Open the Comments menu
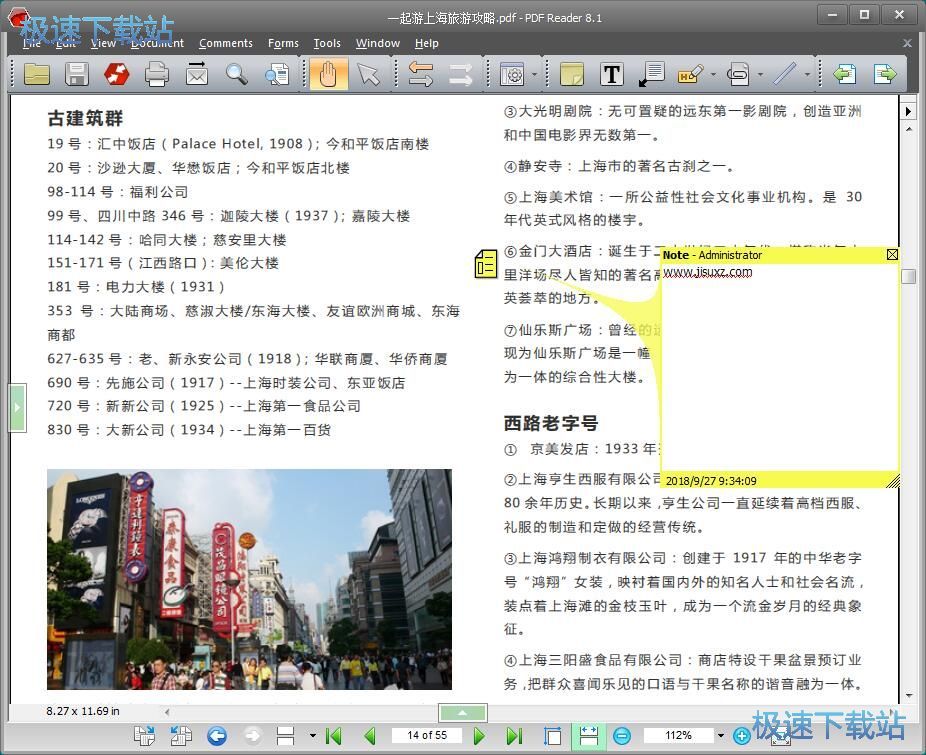The width and height of the screenshot is (926, 755). 225,43
